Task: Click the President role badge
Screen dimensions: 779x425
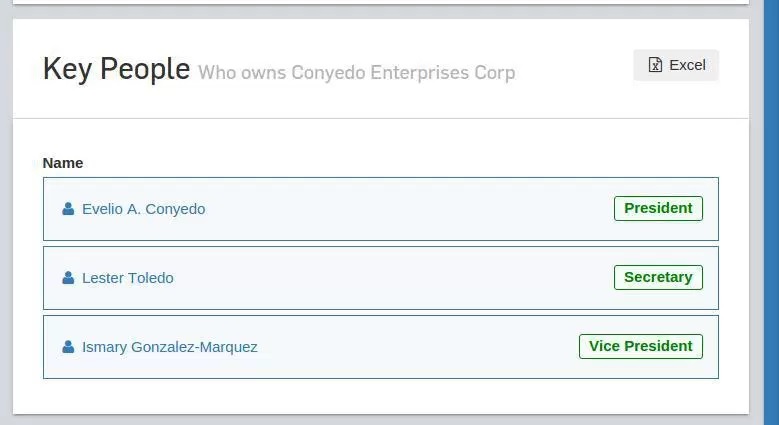Action: [x=658, y=208]
